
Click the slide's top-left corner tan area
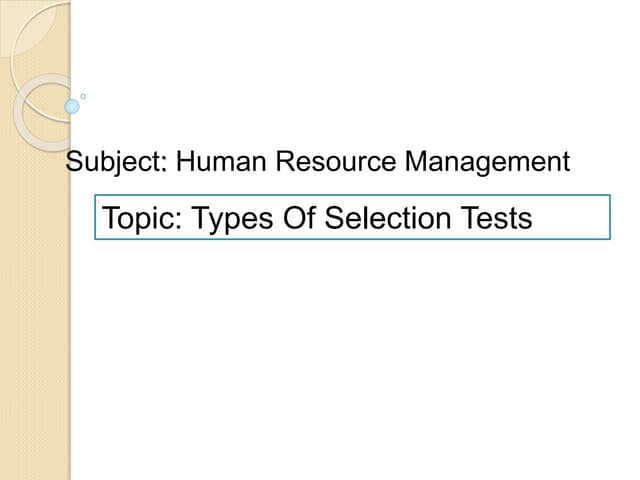coord(6,6)
